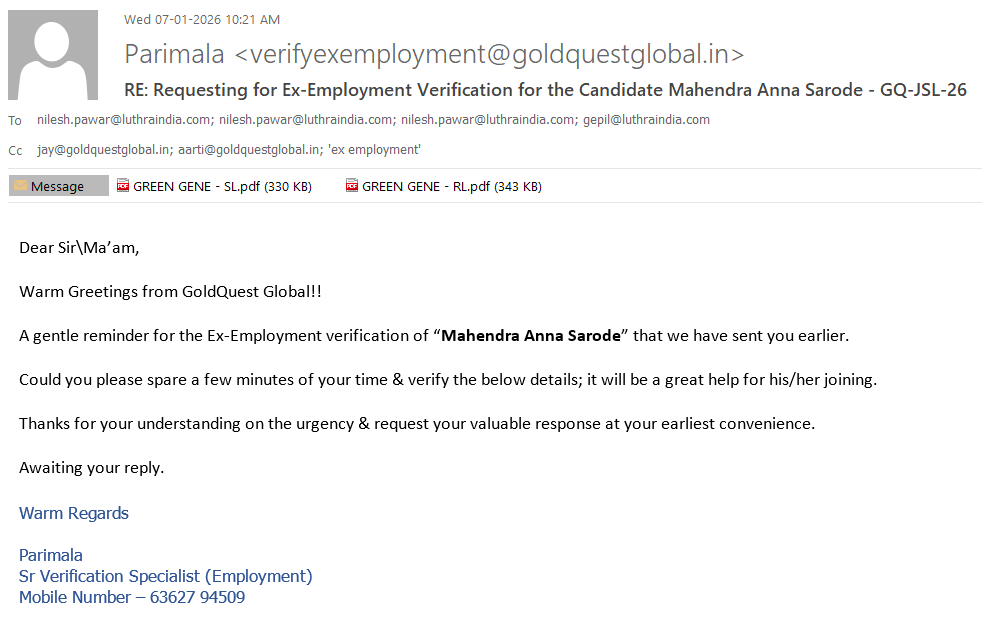Click bold name Mahendra Anna Sarode in body
The width and height of the screenshot is (982, 628).
531,336
